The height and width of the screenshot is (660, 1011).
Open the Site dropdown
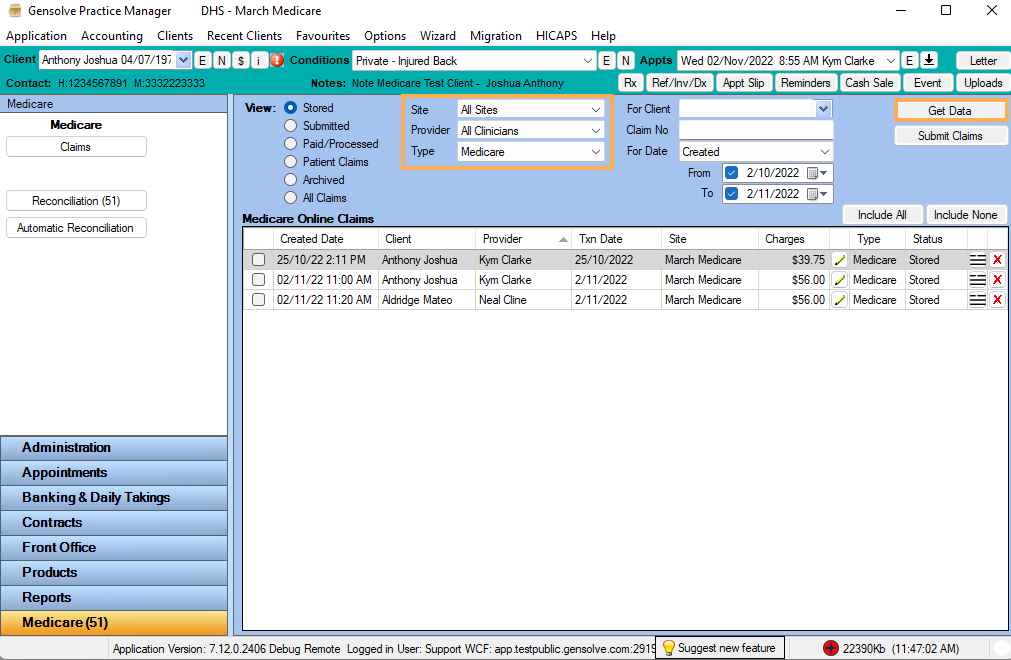(x=531, y=110)
